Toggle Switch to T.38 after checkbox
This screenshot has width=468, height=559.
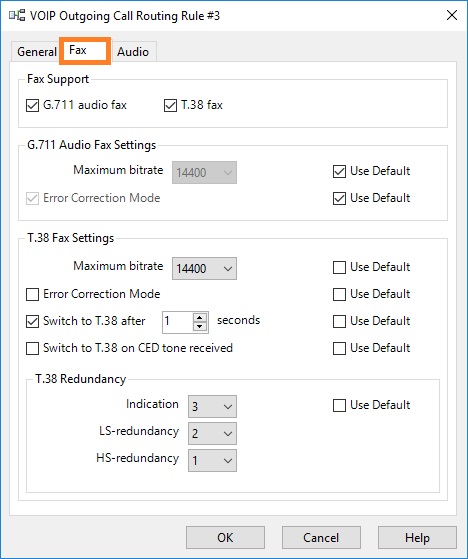coord(32,322)
